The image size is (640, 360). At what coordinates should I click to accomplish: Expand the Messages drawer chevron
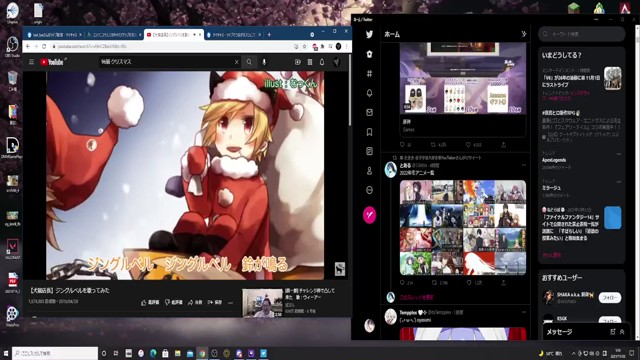click(x=622, y=332)
